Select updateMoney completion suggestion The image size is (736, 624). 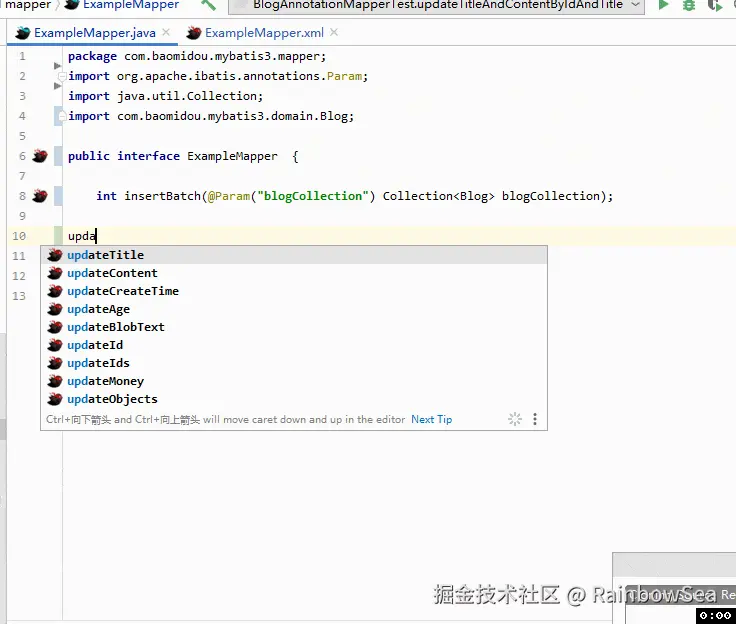tap(294, 381)
